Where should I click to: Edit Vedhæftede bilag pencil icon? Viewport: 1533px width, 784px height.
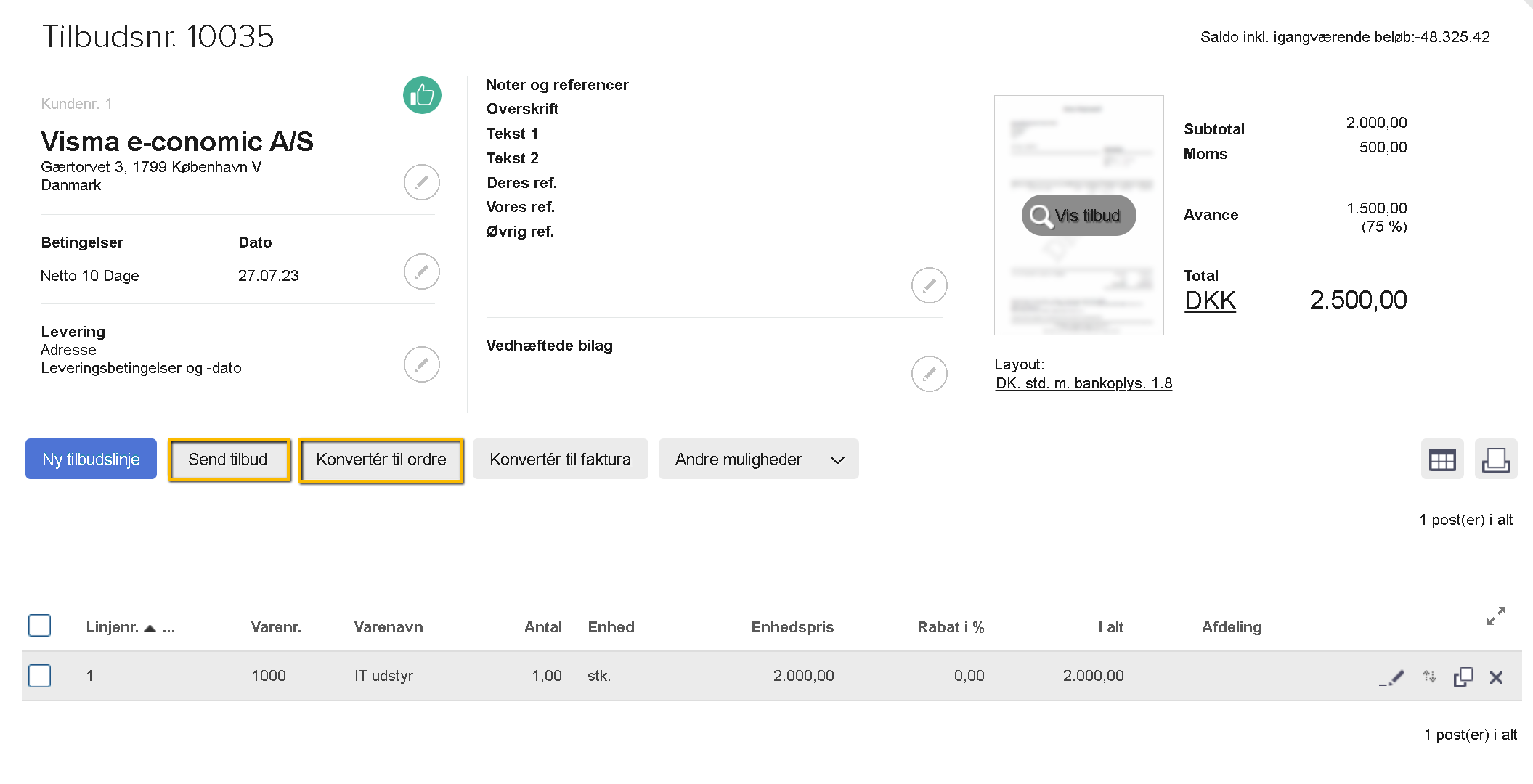click(x=929, y=374)
